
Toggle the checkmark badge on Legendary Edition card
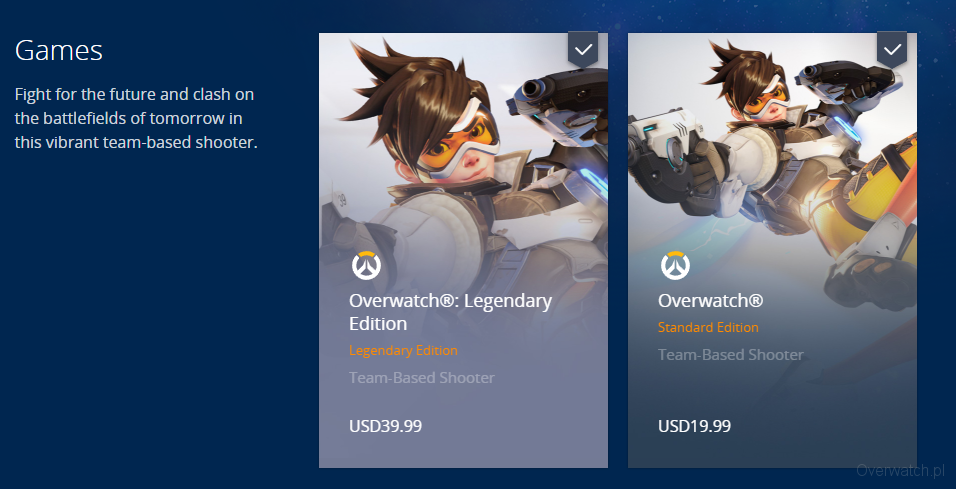[583, 49]
